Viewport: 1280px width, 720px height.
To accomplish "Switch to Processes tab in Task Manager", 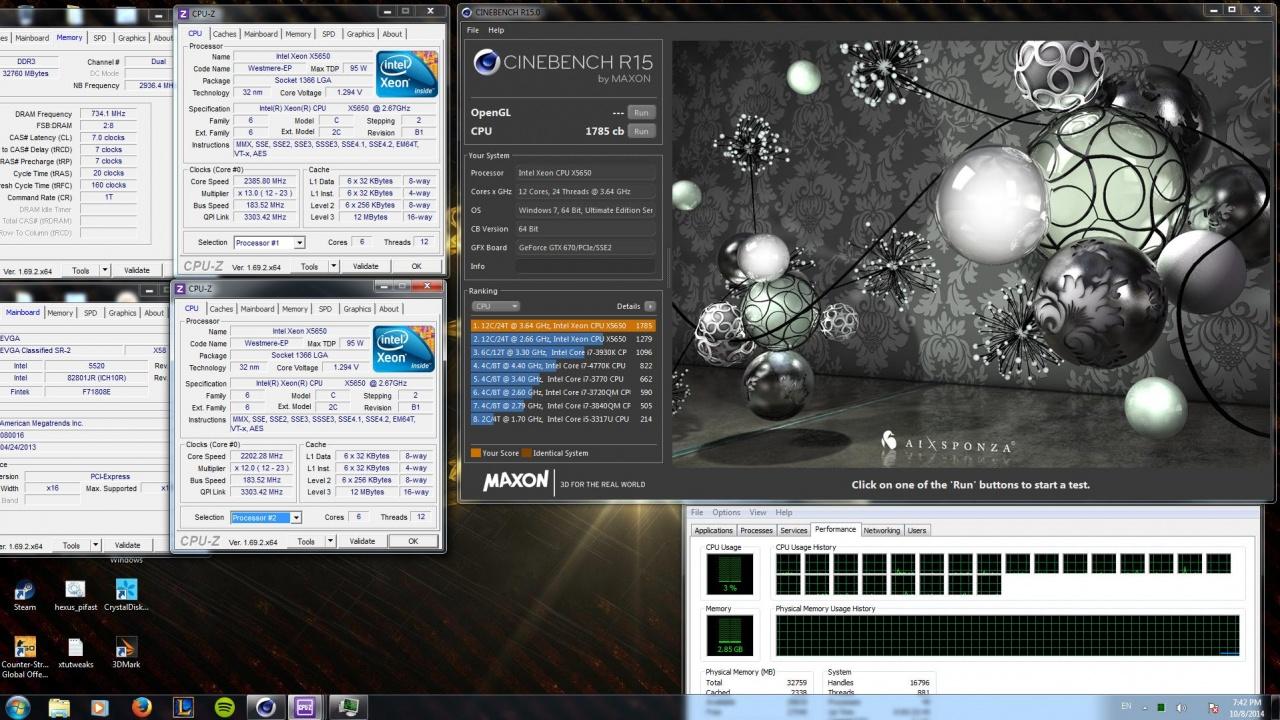I will (756, 530).
